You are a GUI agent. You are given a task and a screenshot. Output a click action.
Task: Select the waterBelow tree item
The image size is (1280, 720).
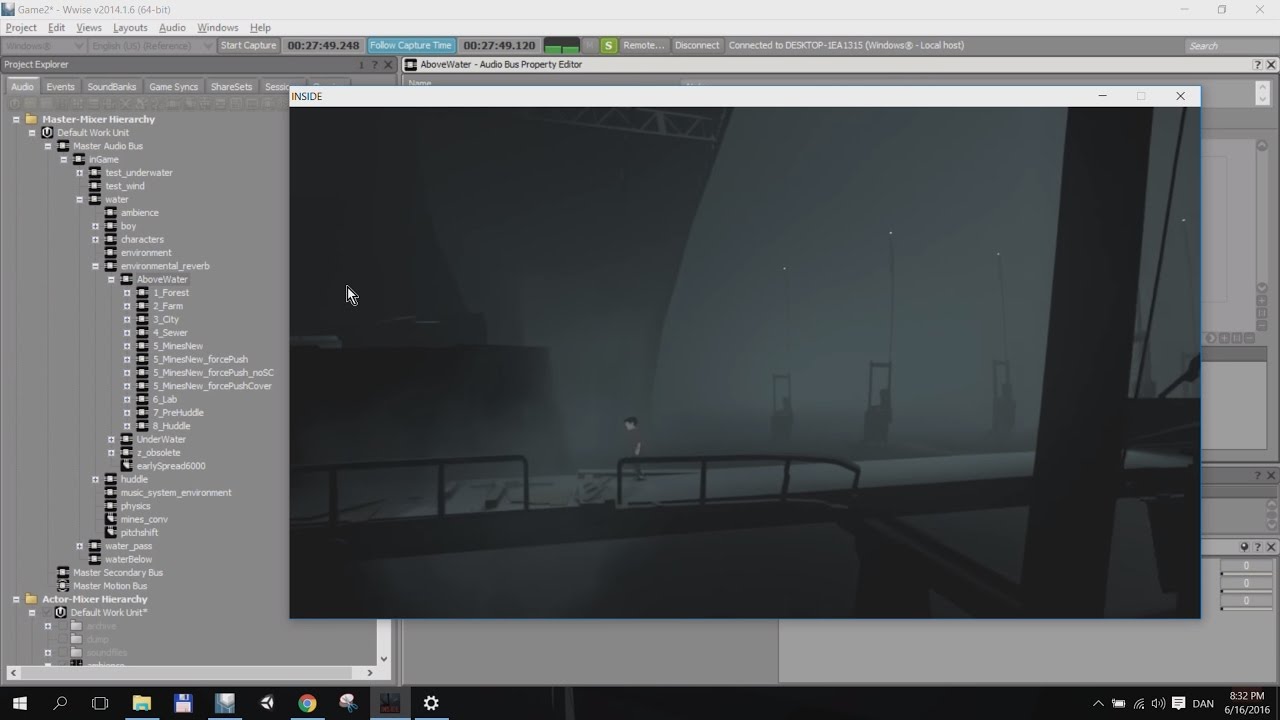click(128, 559)
